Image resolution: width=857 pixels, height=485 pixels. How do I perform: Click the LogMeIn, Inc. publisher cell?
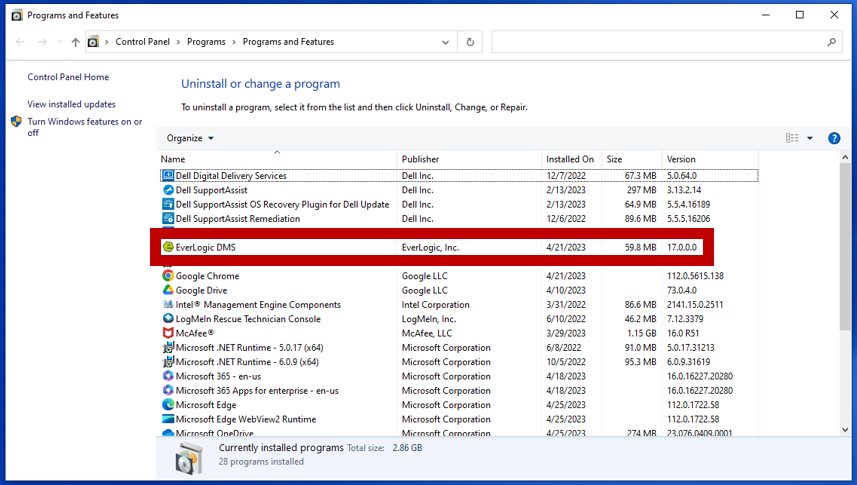tap(428, 318)
